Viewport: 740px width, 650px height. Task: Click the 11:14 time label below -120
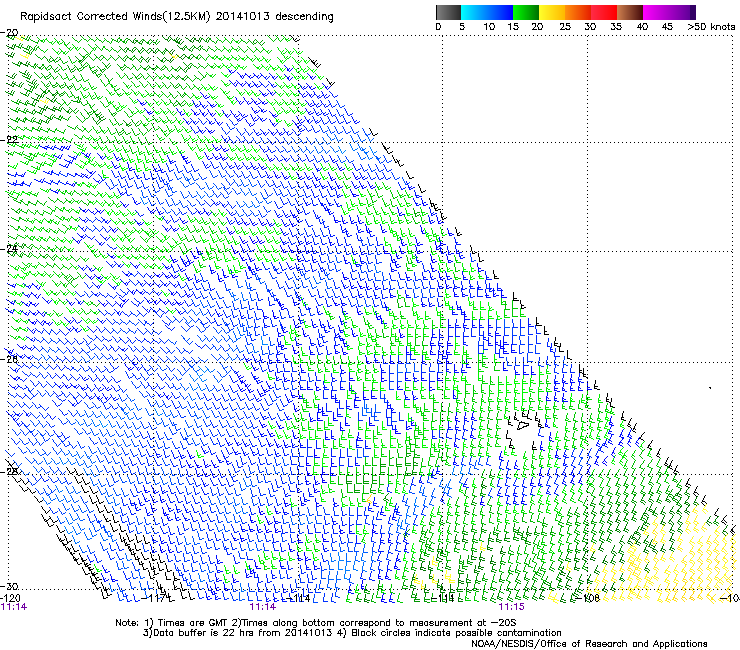[14, 607]
